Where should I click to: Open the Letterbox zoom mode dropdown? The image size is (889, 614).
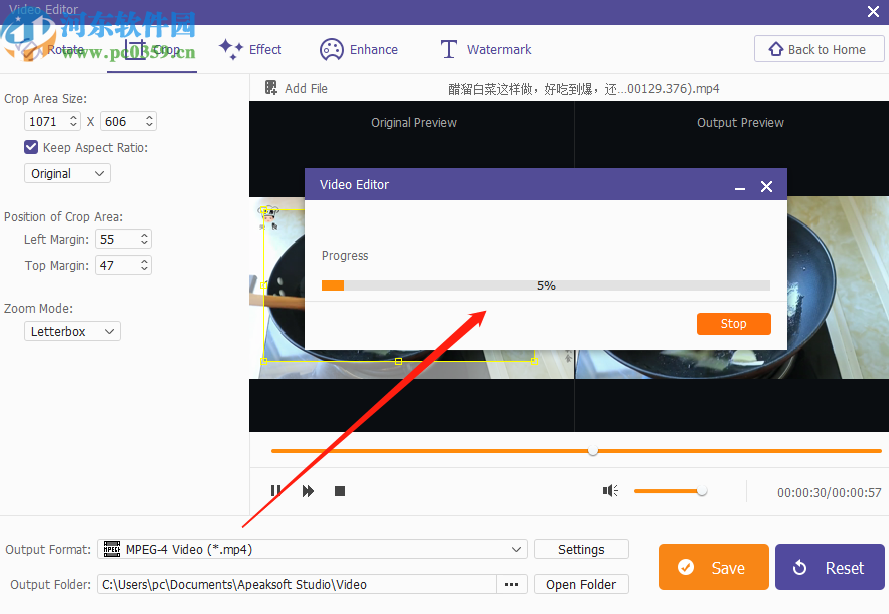[72, 331]
